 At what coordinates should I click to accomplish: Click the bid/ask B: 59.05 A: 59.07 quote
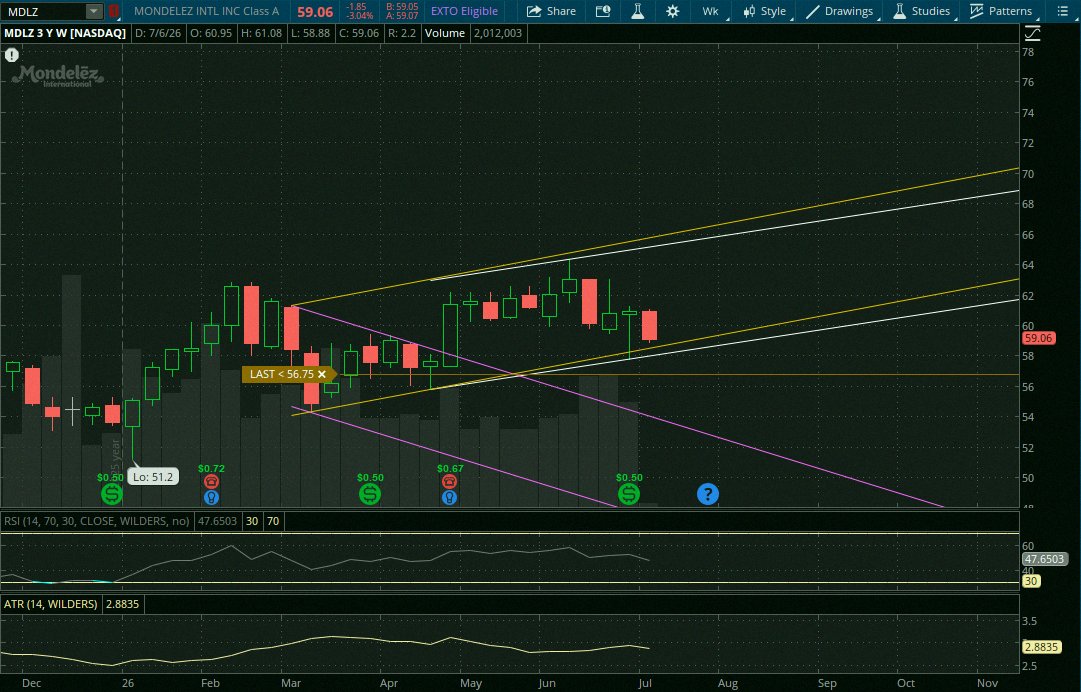click(x=402, y=11)
